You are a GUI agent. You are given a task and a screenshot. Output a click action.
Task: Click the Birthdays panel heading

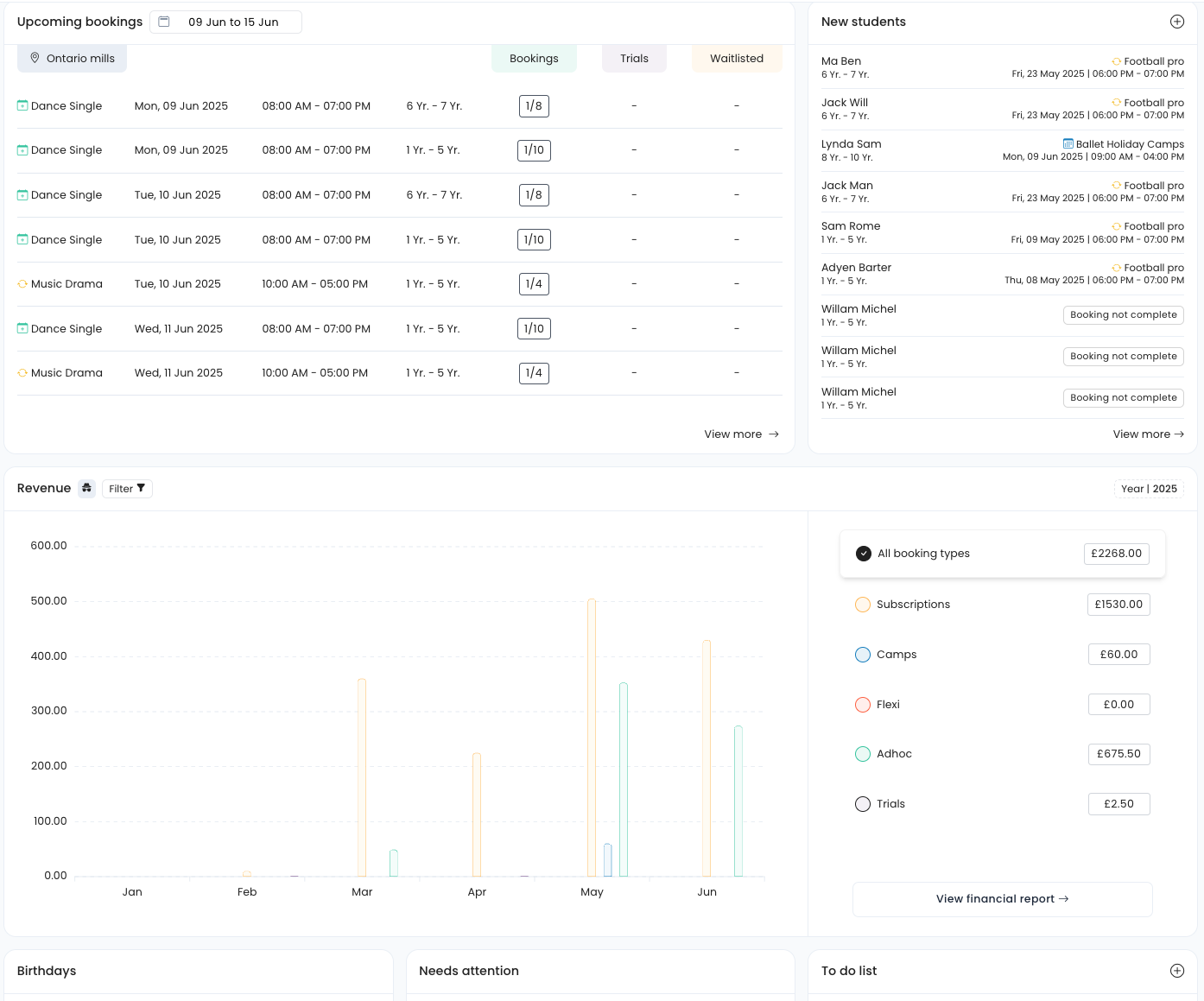click(x=47, y=971)
